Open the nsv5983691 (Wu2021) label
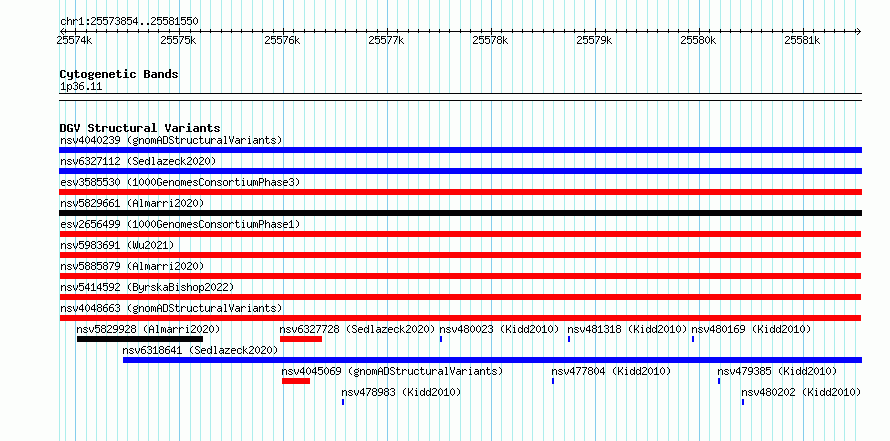Viewport: 890px width, 441px height. coord(117,245)
